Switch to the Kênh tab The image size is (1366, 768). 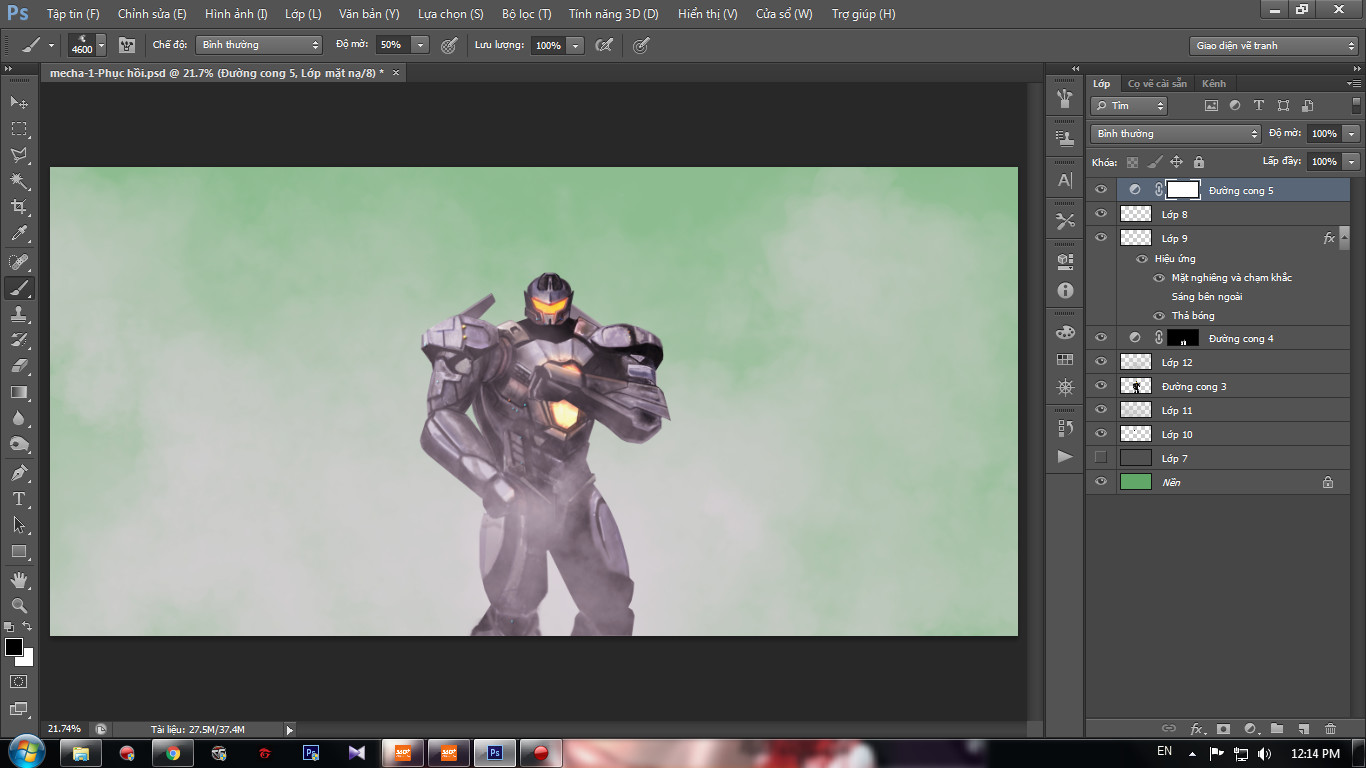(x=1214, y=83)
